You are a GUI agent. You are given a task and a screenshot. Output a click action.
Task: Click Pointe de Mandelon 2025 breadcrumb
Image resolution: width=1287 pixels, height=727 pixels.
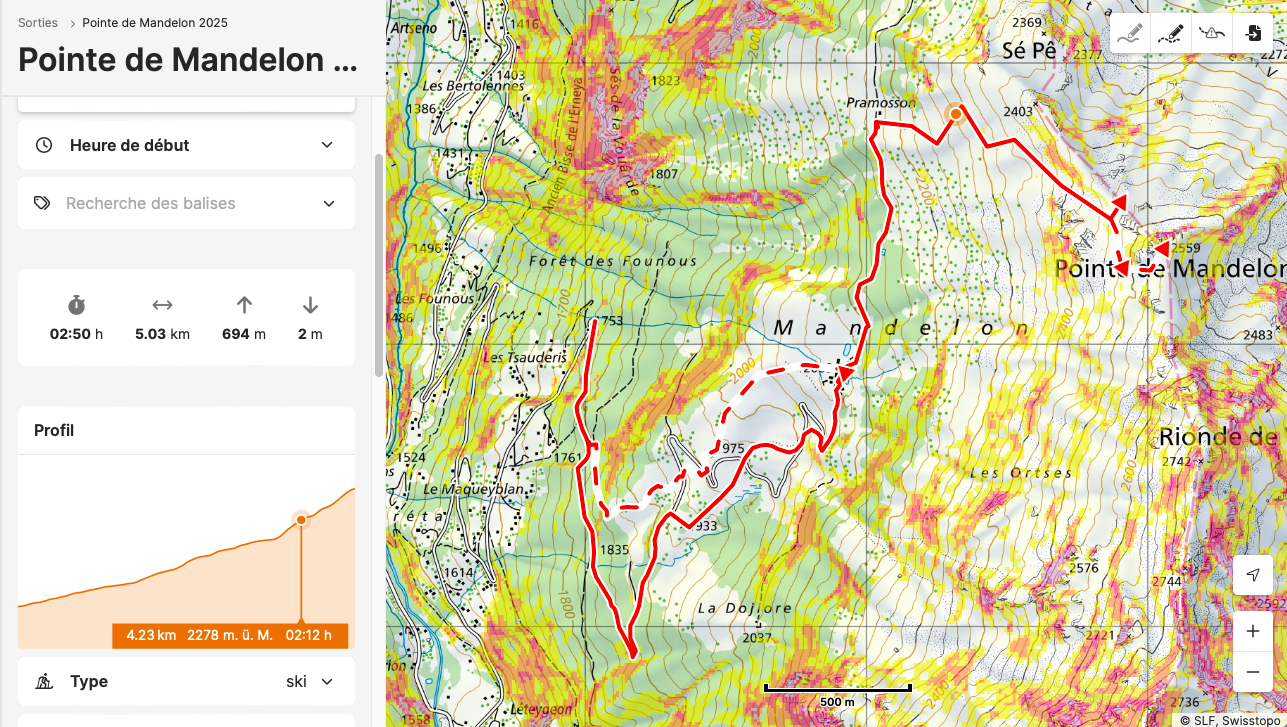[x=155, y=22]
